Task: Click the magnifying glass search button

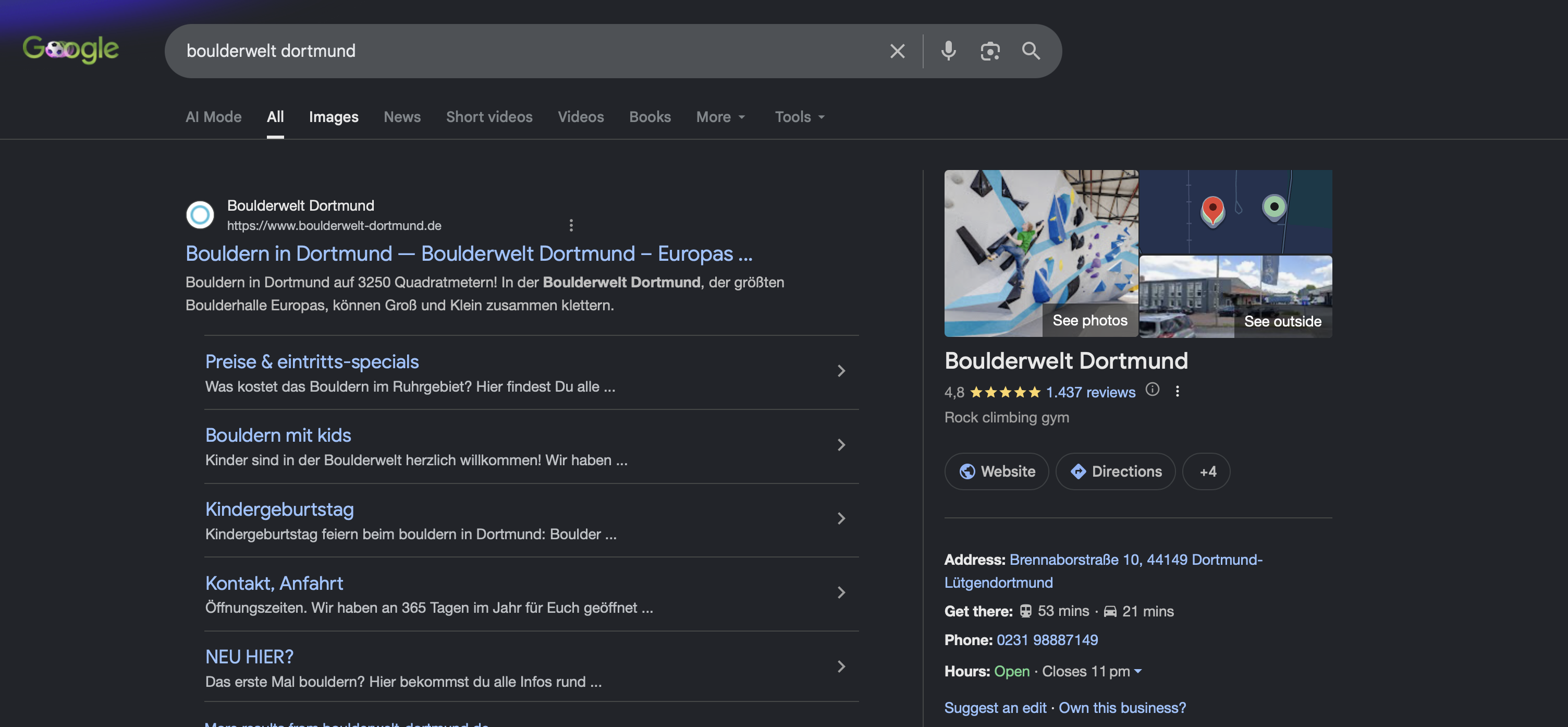Action: [1031, 51]
